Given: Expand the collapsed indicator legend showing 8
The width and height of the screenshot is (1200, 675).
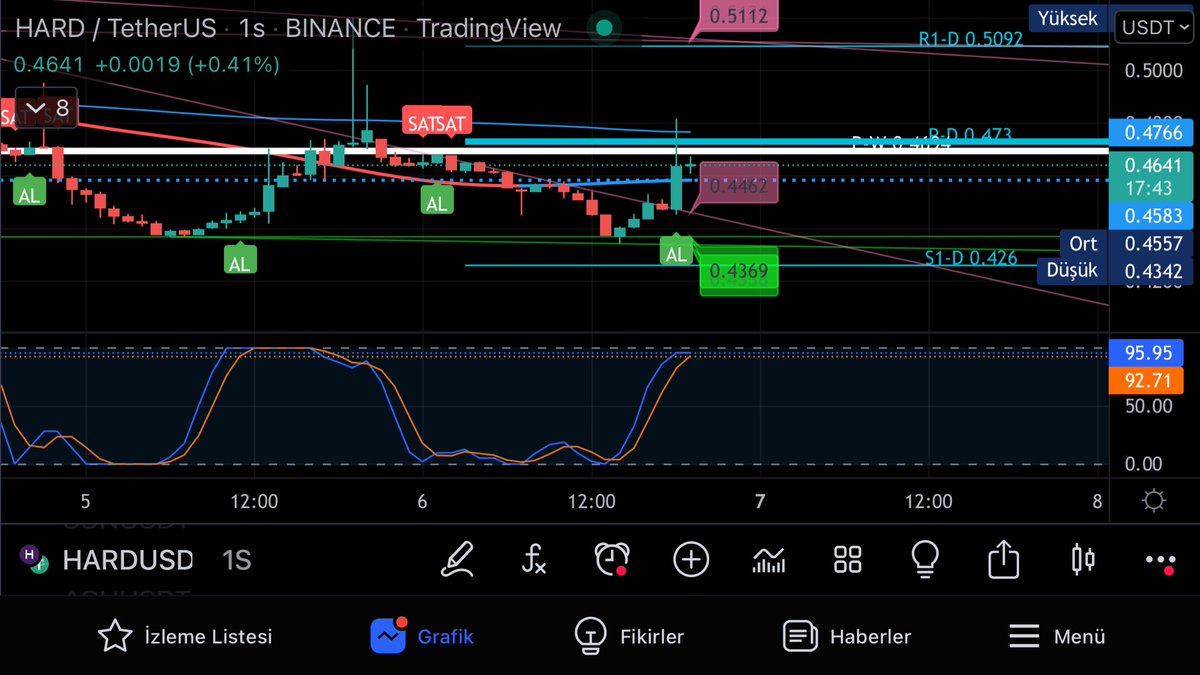Looking at the screenshot, I should pyautogui.click(x=47, y=108).
